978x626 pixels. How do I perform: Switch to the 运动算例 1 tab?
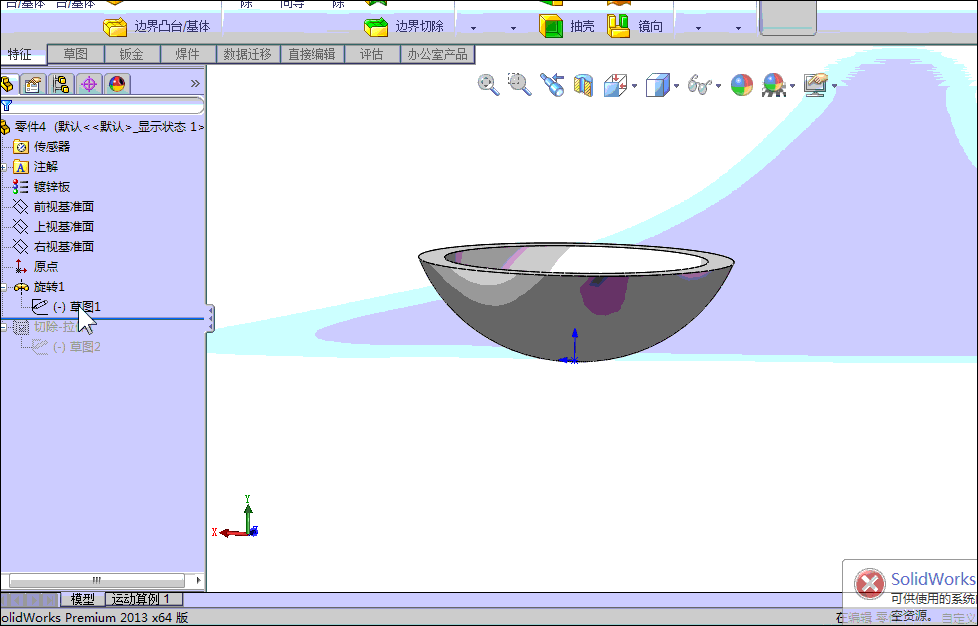[x=144, y=600]
